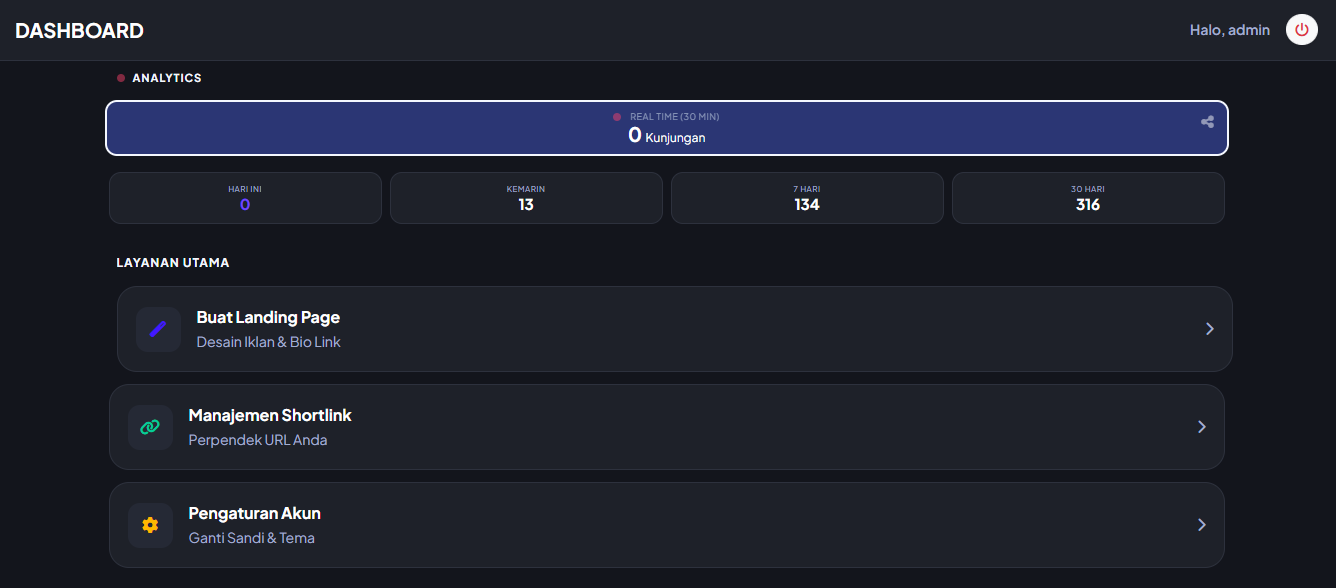The width and height of the screenshot is (1336, 588).
Task: Expand the Pengaturan Akun card chevron
Action: point(1201,525)
